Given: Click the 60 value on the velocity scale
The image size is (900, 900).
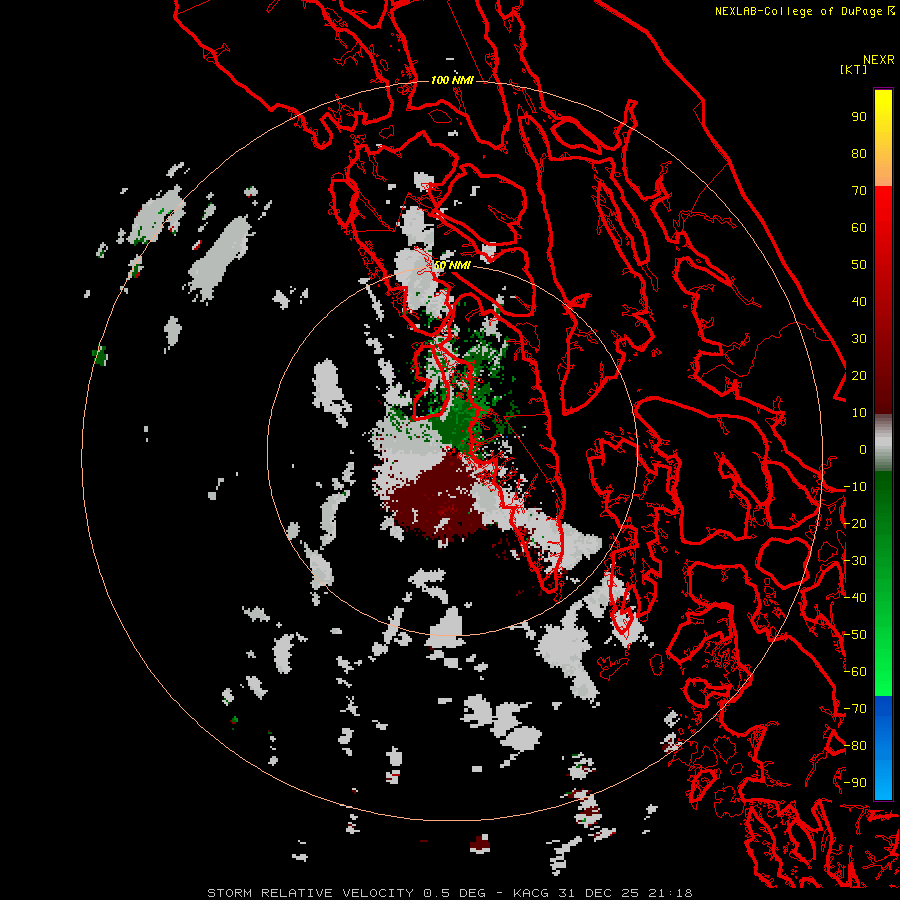Looking at the screenshot, I should pyautogui.click(x=859, y=227).
